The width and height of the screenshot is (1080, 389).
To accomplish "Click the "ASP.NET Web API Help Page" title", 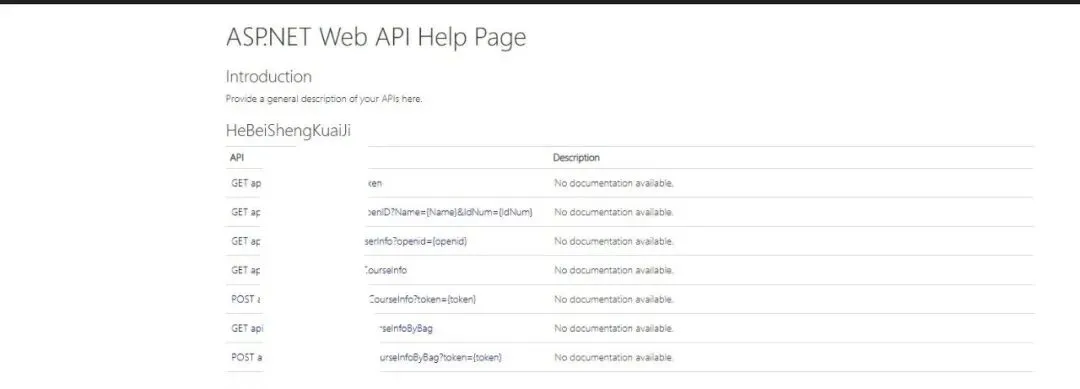I will pyautogui.click(x=376, y=37).
